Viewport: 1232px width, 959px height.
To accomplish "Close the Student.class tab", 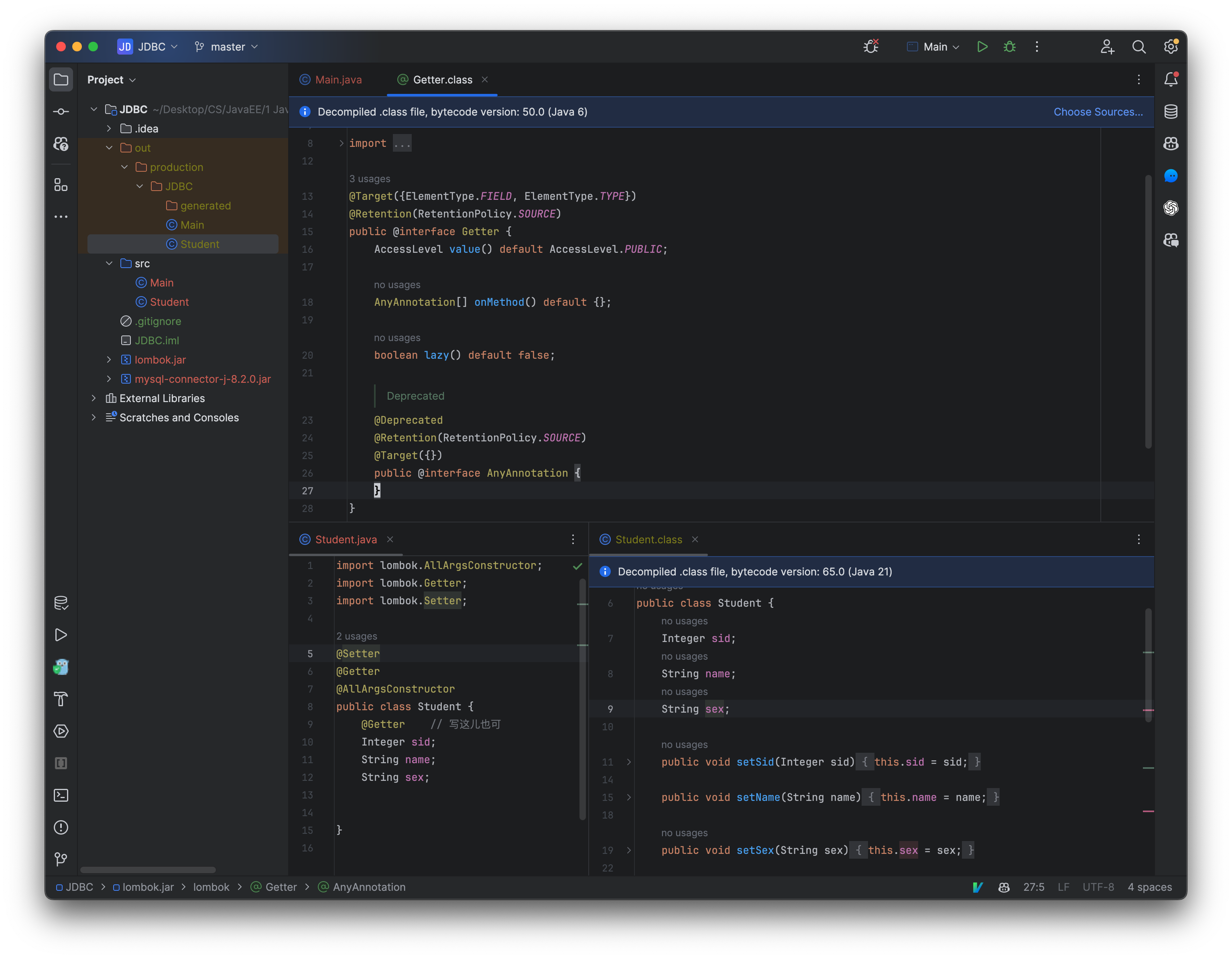I will (695, 540).
